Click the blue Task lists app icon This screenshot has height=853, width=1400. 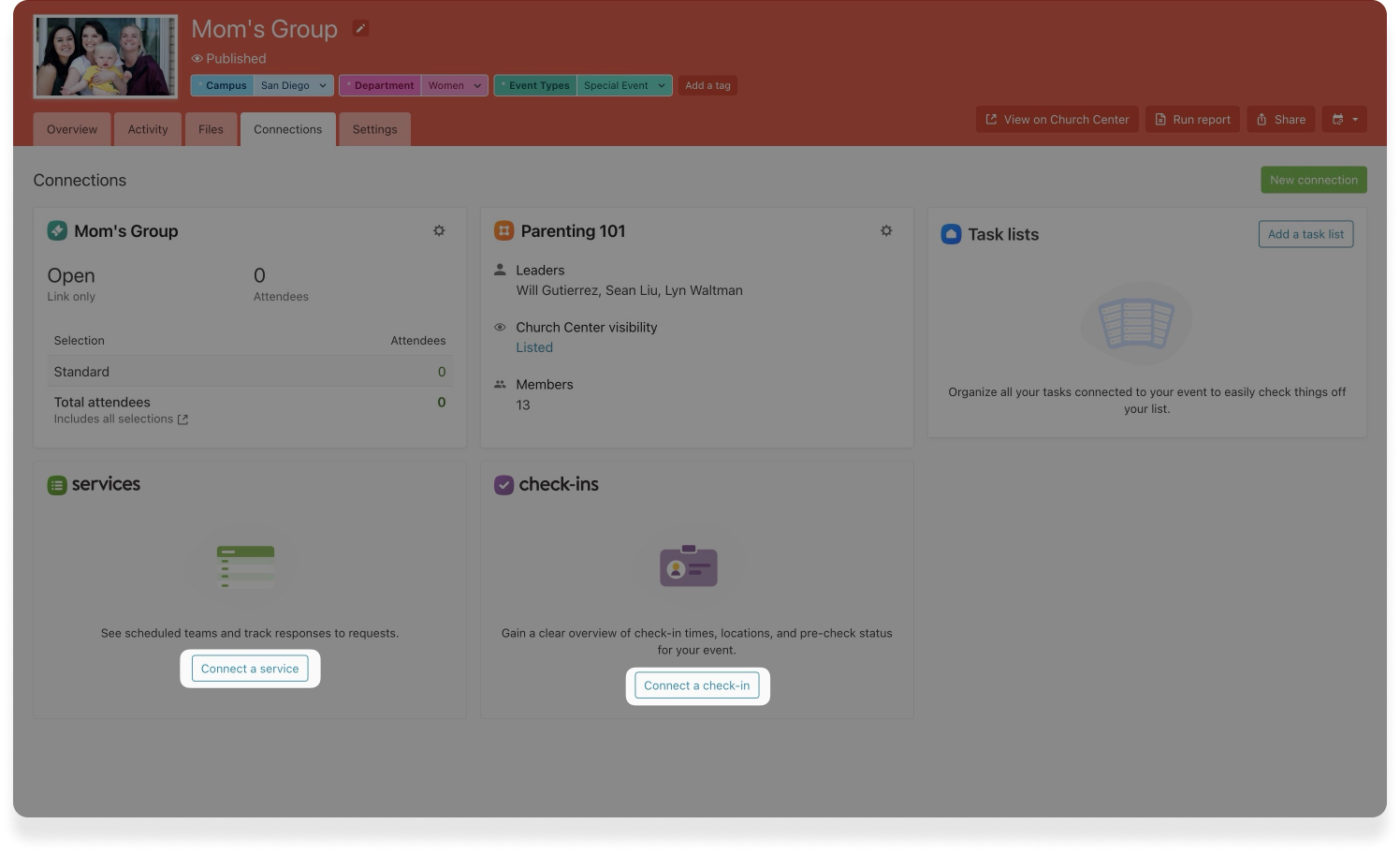[951, 235]
